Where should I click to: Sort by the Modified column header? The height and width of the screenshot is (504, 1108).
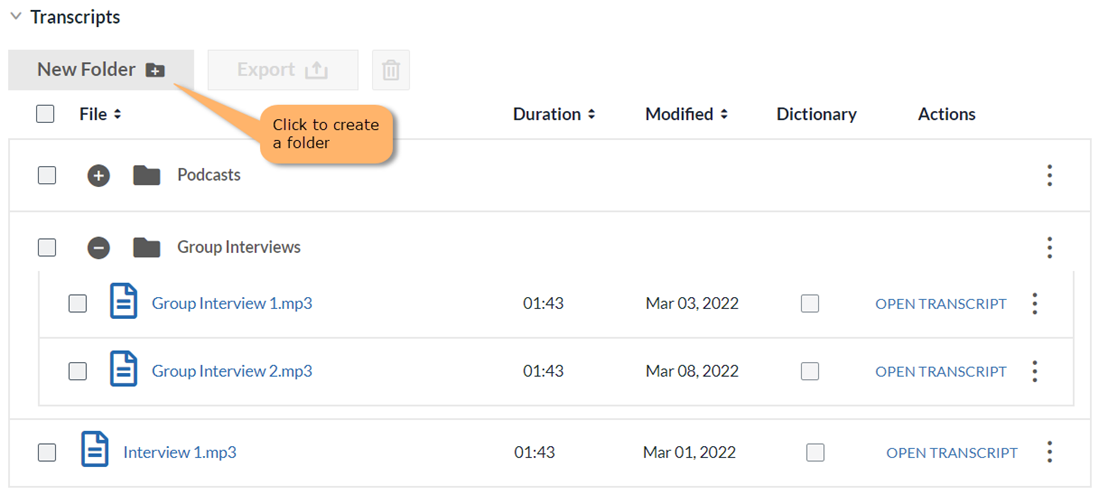point(686,114)
